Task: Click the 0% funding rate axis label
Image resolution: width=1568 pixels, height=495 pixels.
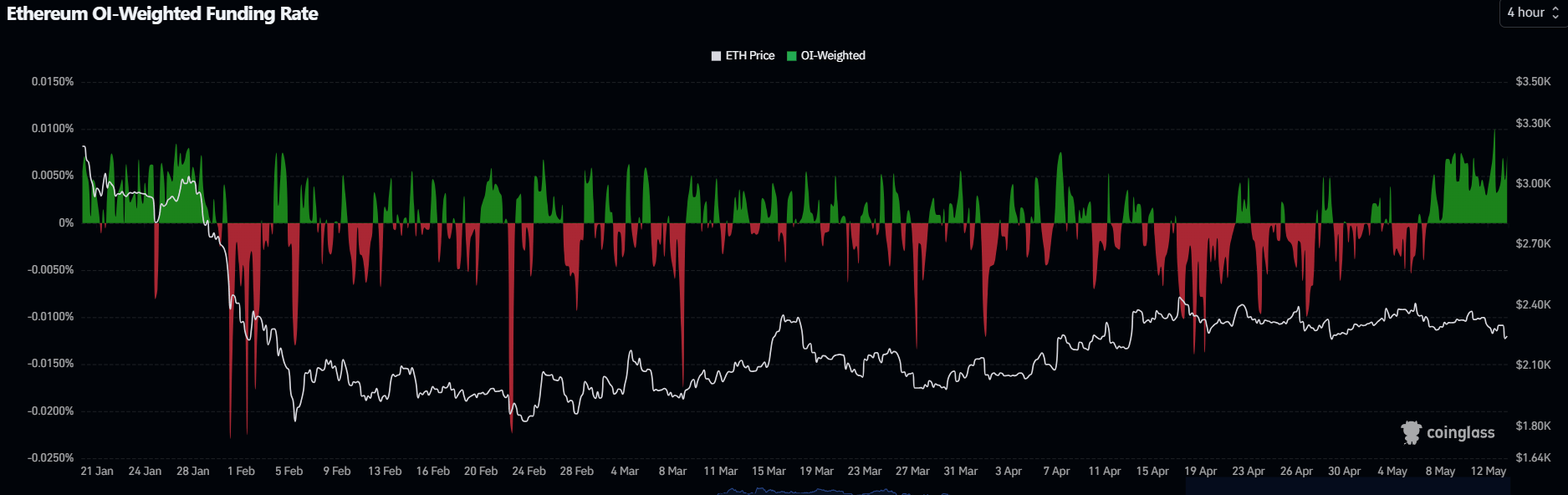Action: (x=66, y=223)
